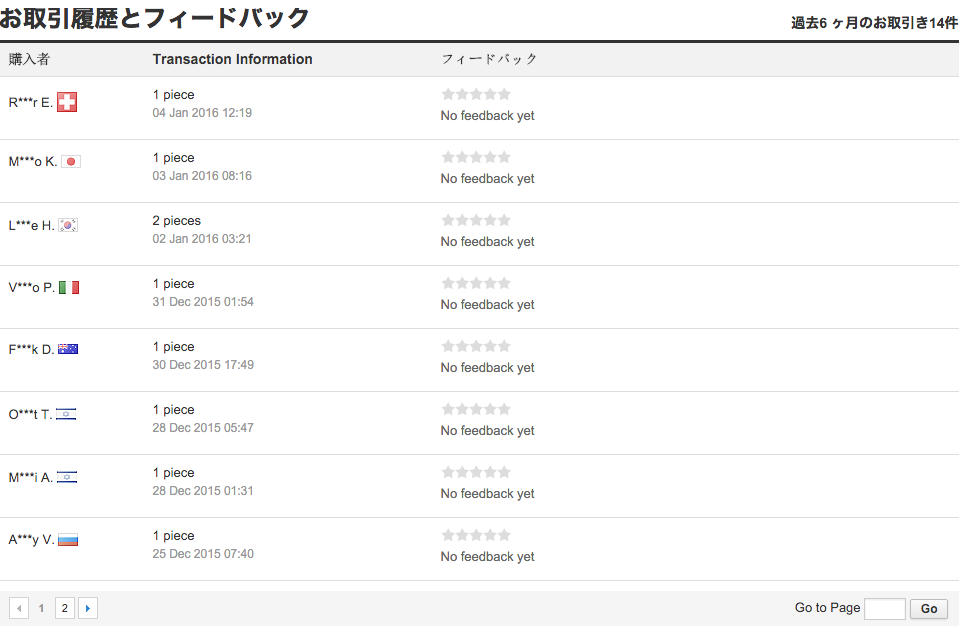Click the Transaction Information column header

point(232,59)
